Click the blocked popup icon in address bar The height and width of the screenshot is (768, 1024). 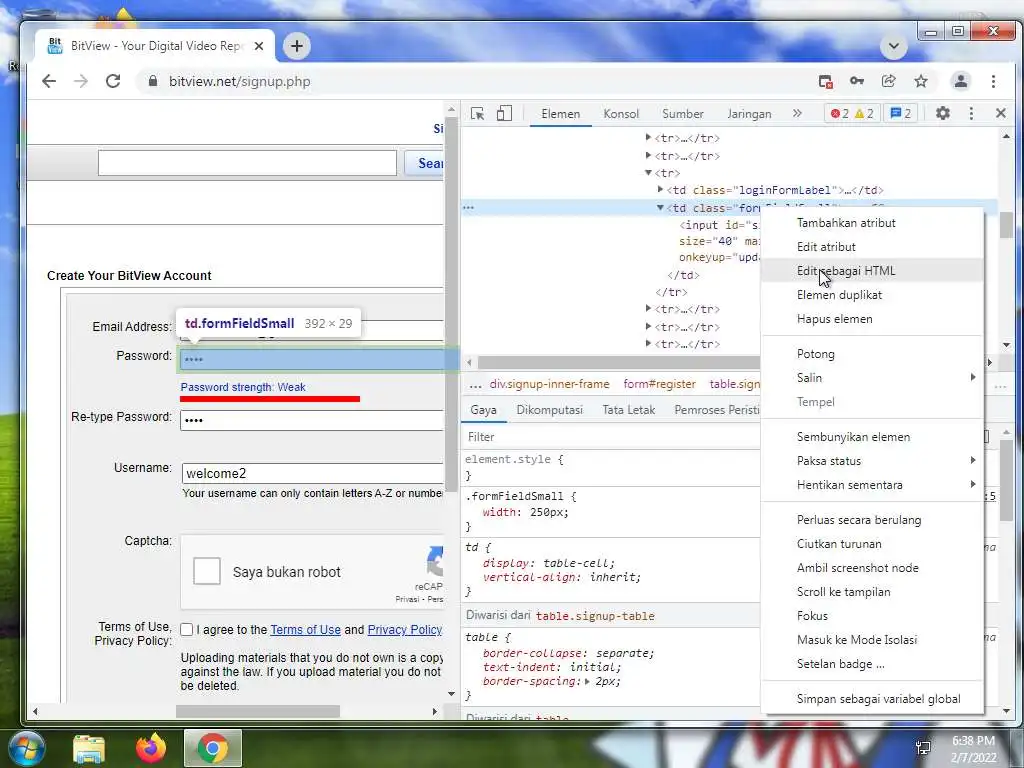pyautogui.click(x=825, y=82)
